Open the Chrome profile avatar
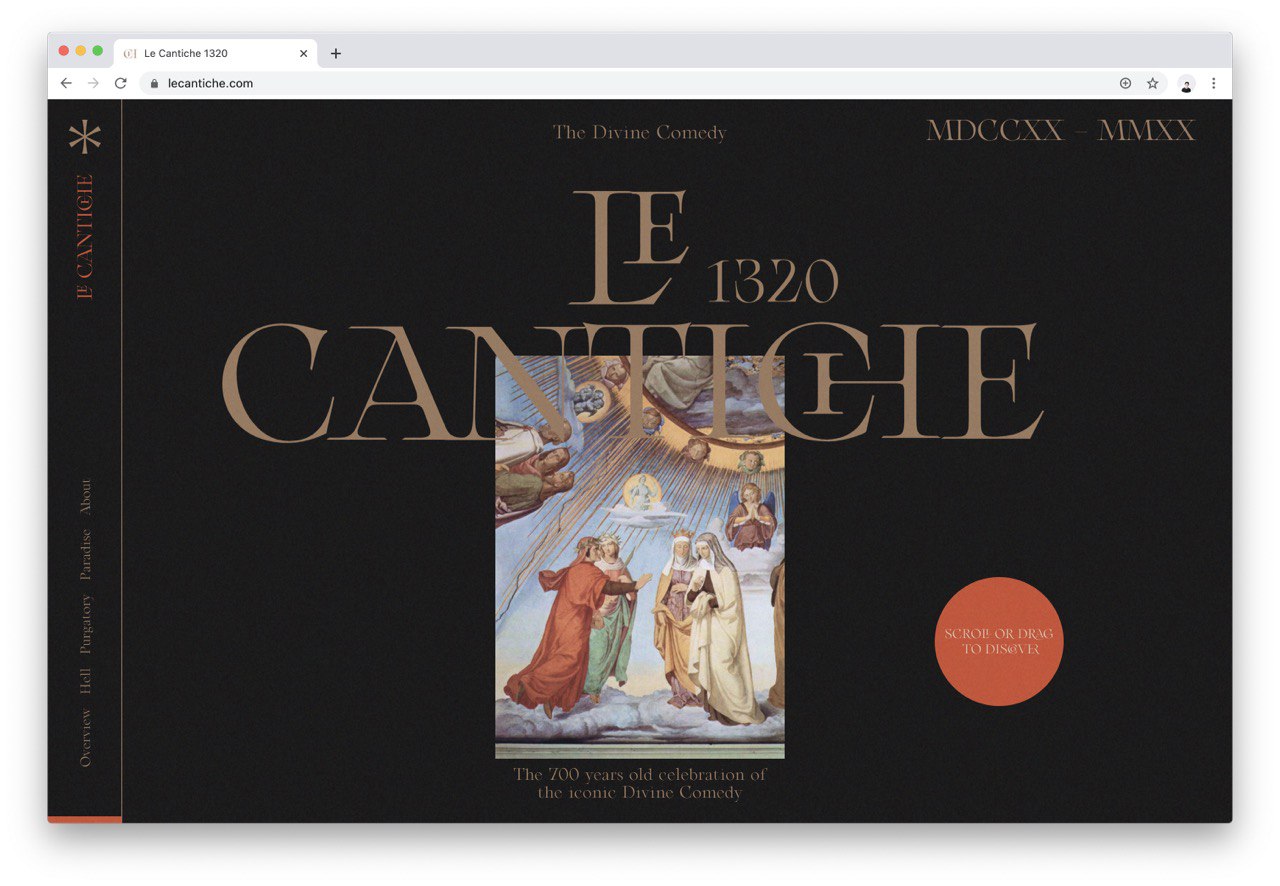 1186,84
